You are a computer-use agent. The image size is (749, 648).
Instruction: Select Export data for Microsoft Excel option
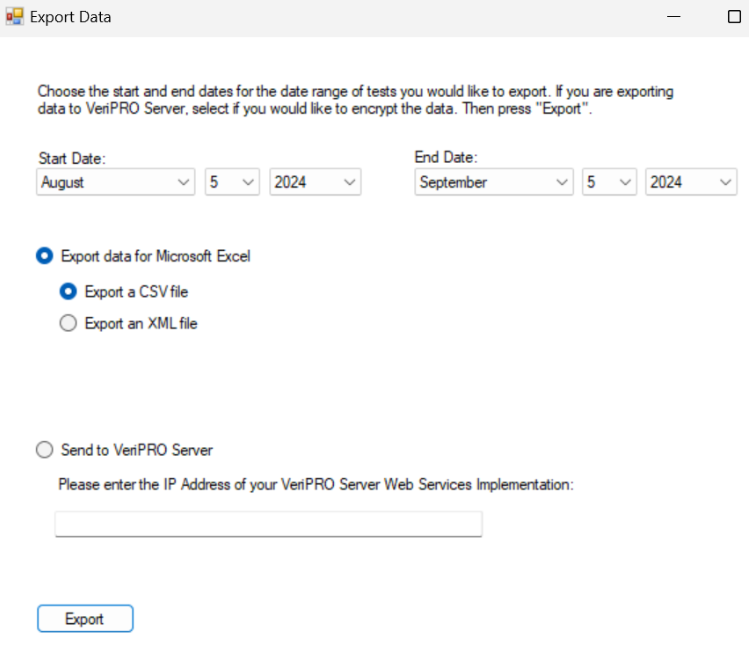(45, 256)
